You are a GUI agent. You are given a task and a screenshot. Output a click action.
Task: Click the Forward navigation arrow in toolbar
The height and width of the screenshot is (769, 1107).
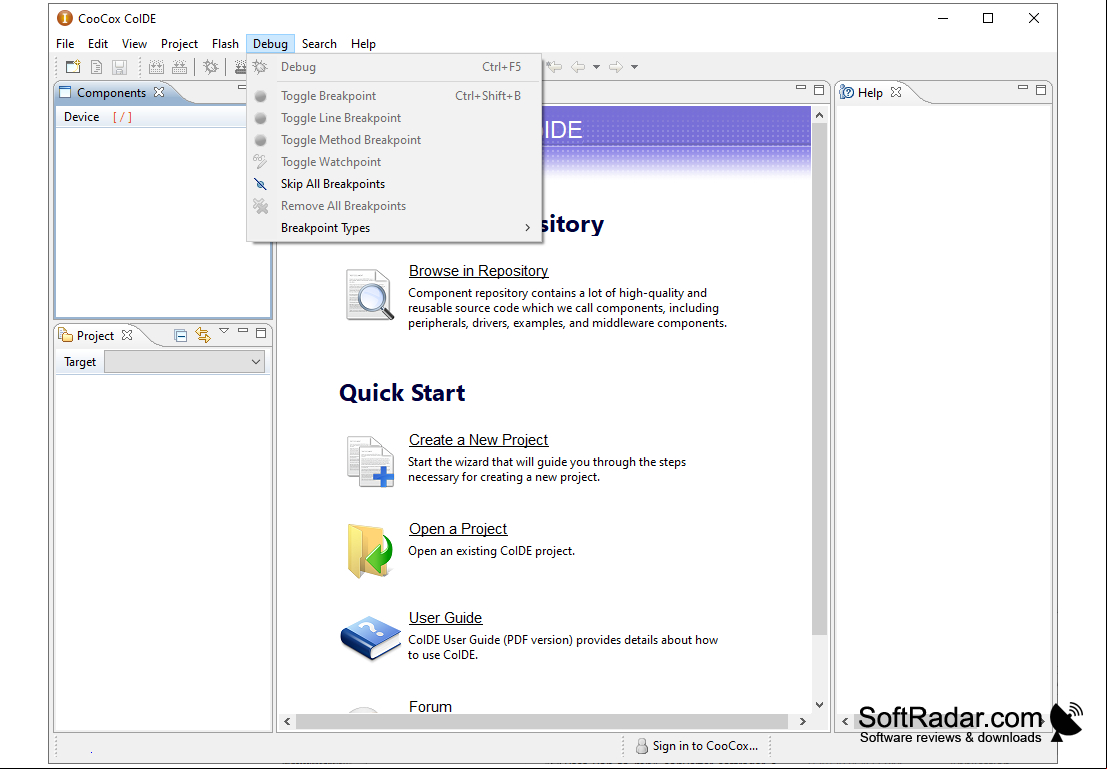[616, 67]
